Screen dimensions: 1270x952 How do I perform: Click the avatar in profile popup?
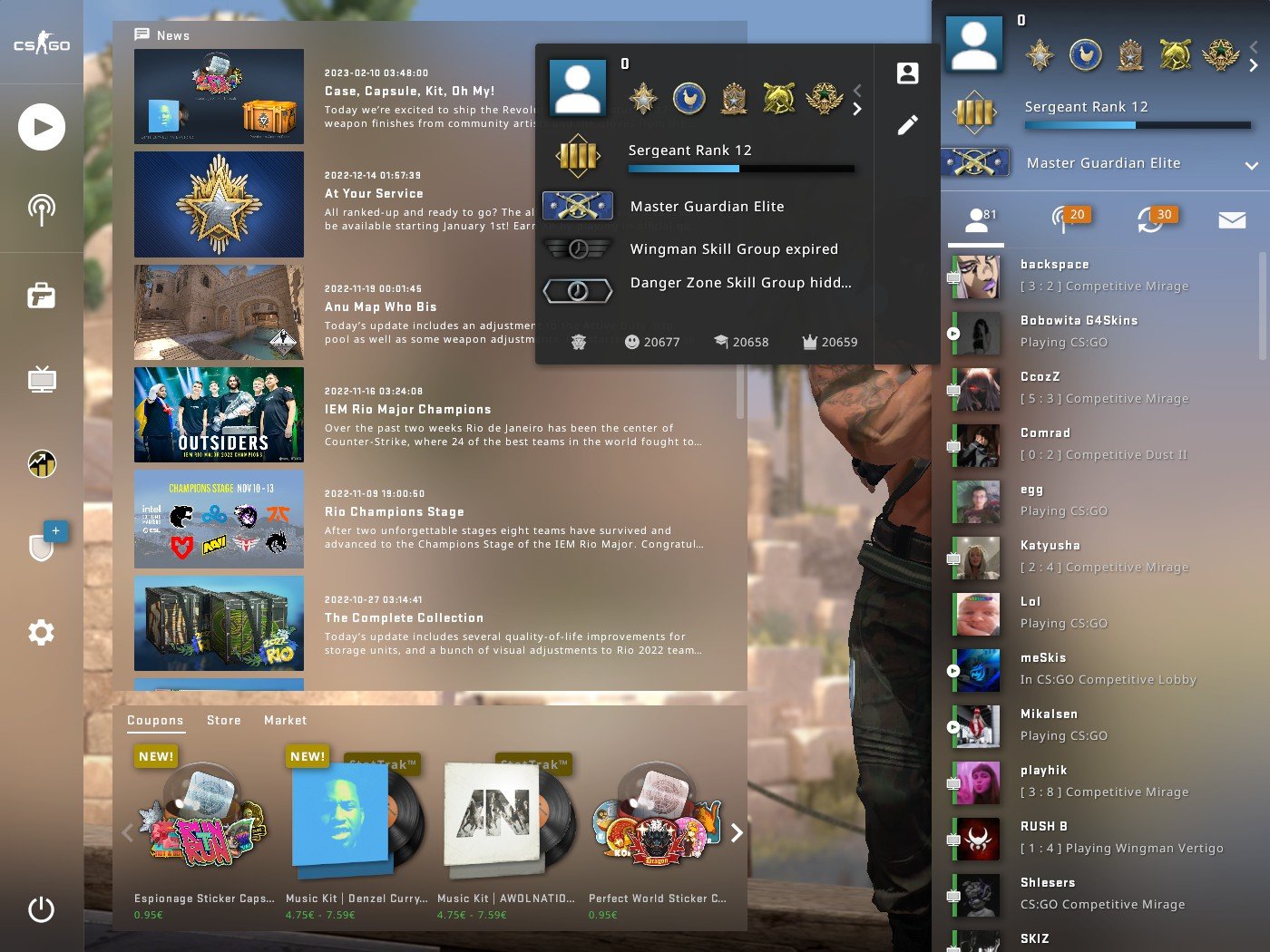[x=578, y=87]
